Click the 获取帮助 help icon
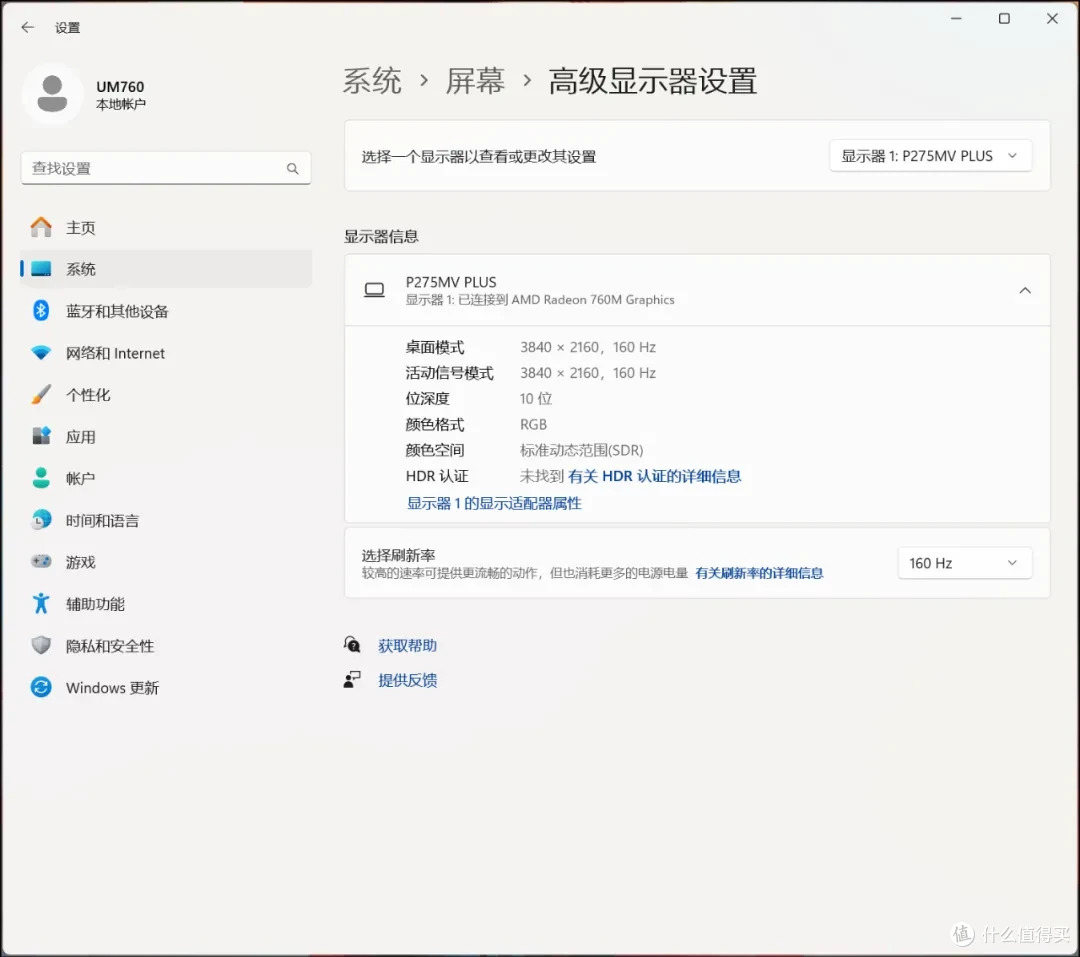The height and width of the screenshot is (957, 1080). [352, 645]
